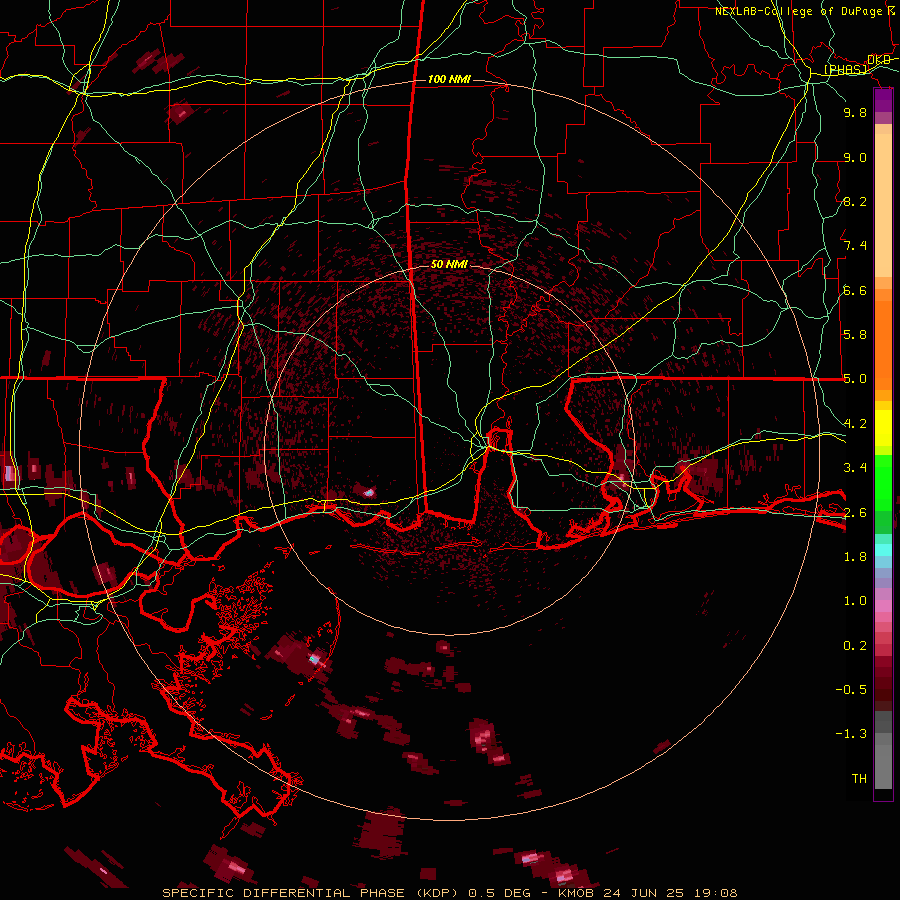The width and height of the screenshot is (900, 900).
Task: Click the yellow segment of the color bar
Action: pos(883,428)
